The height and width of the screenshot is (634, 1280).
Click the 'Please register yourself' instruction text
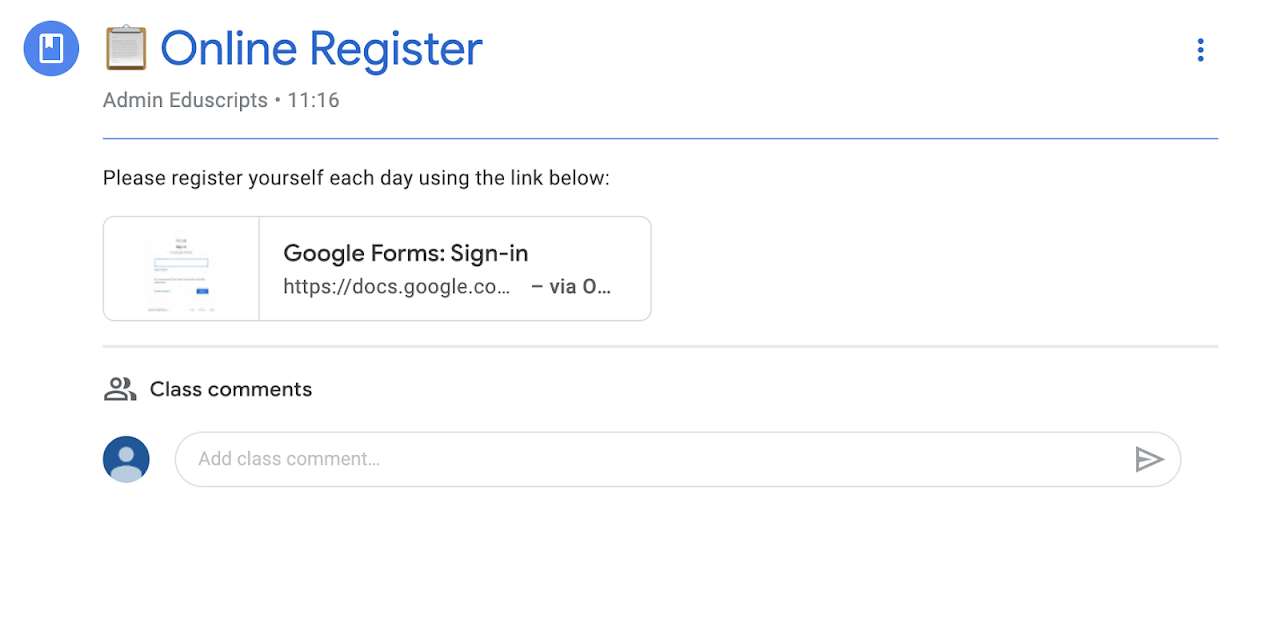(x=356, y=178)
